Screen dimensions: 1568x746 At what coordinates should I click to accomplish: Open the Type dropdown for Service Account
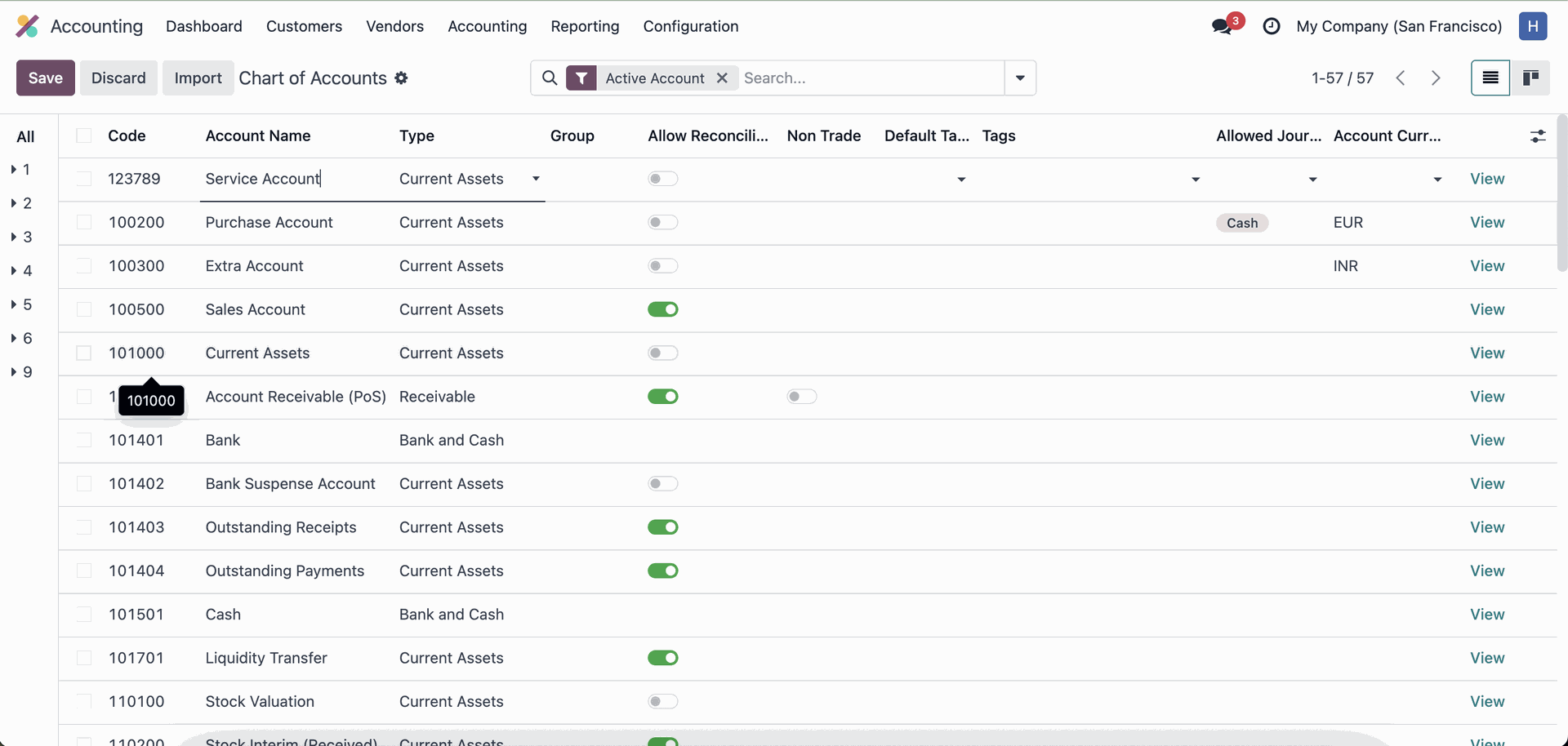tap(536, 179)
